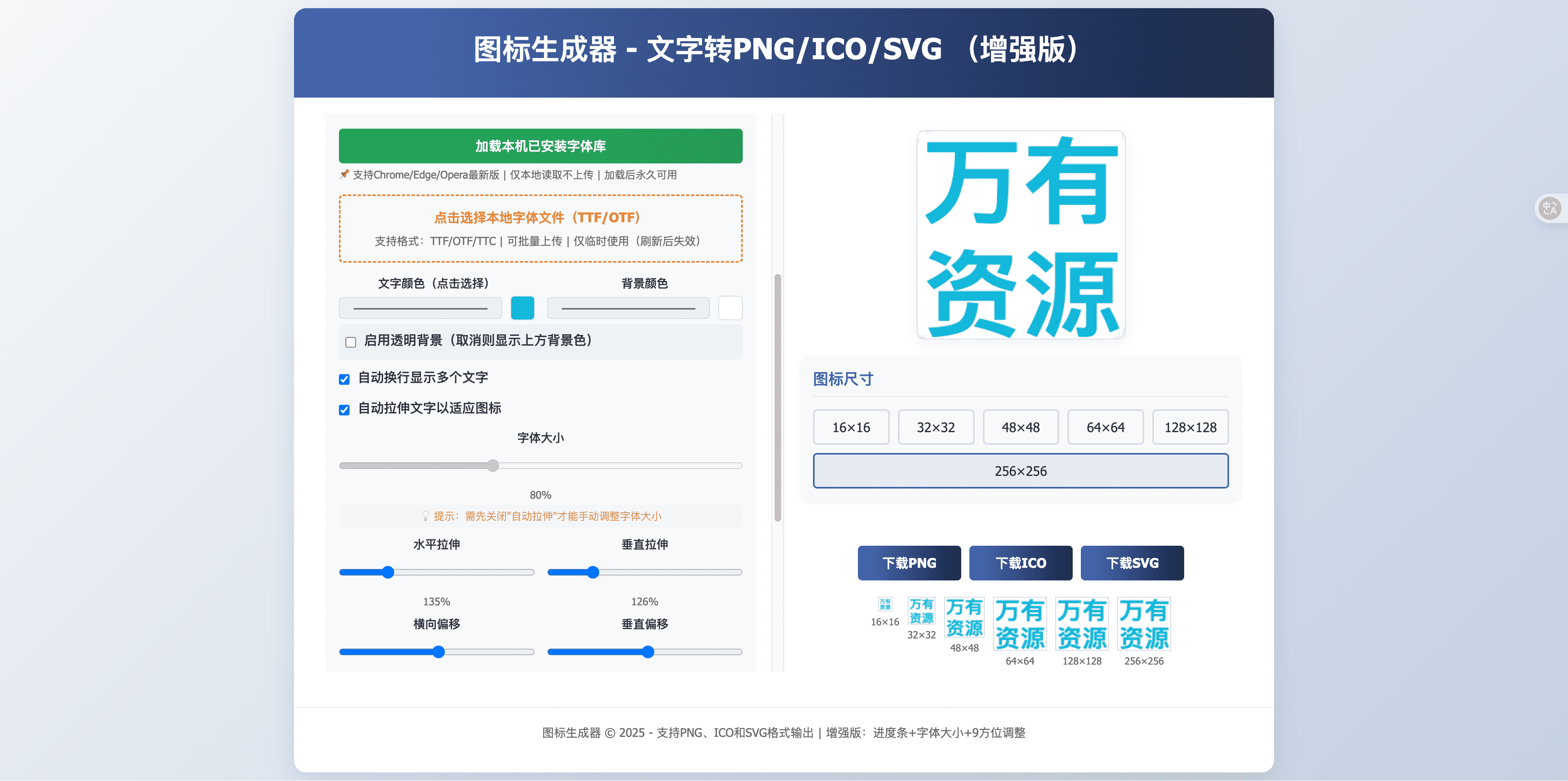Open the white background color swatch
Screen dimensions: 1568x781
[730, 308]
